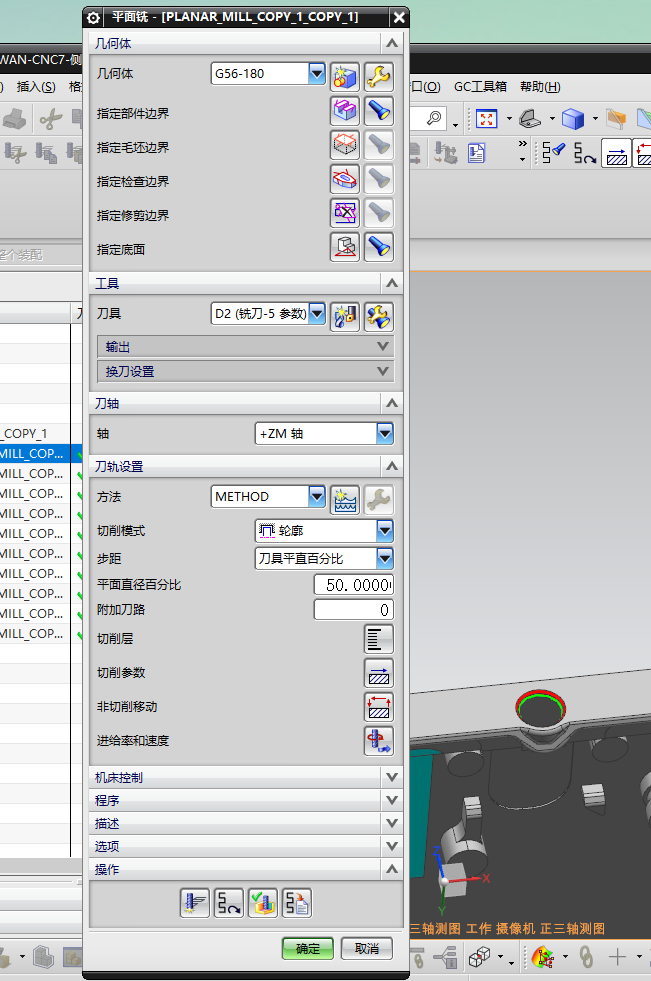This screenshot has width=651, height=981.
Task: Click the edit/display tool icon
Action: pos(378,316)
